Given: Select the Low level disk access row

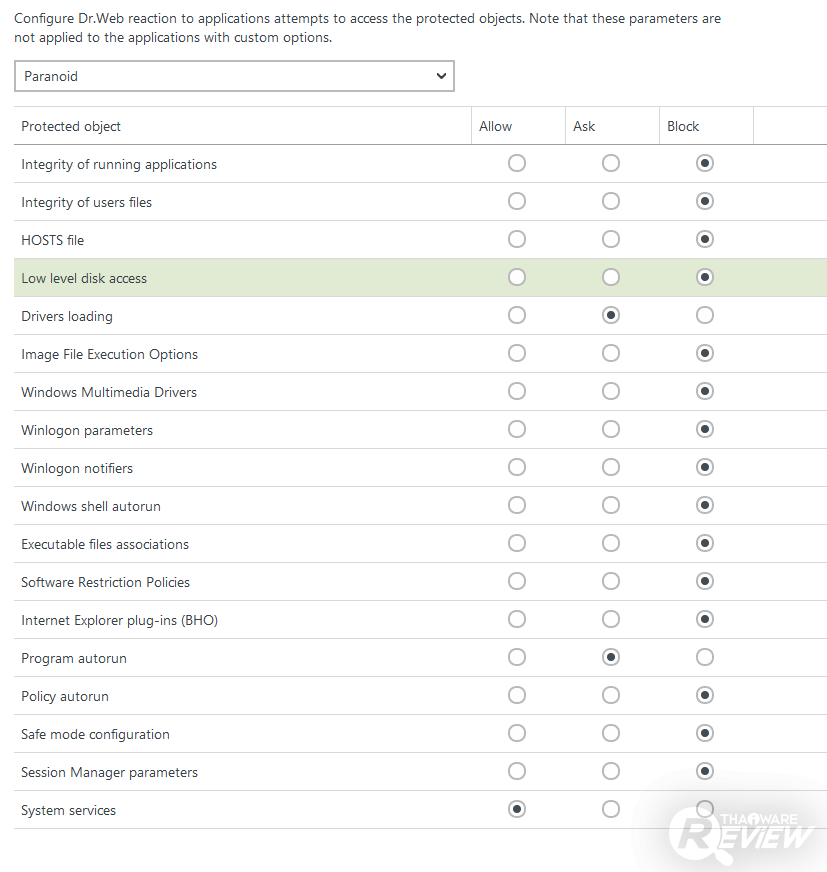Looking at the screenshot, I should coord(240,278).
